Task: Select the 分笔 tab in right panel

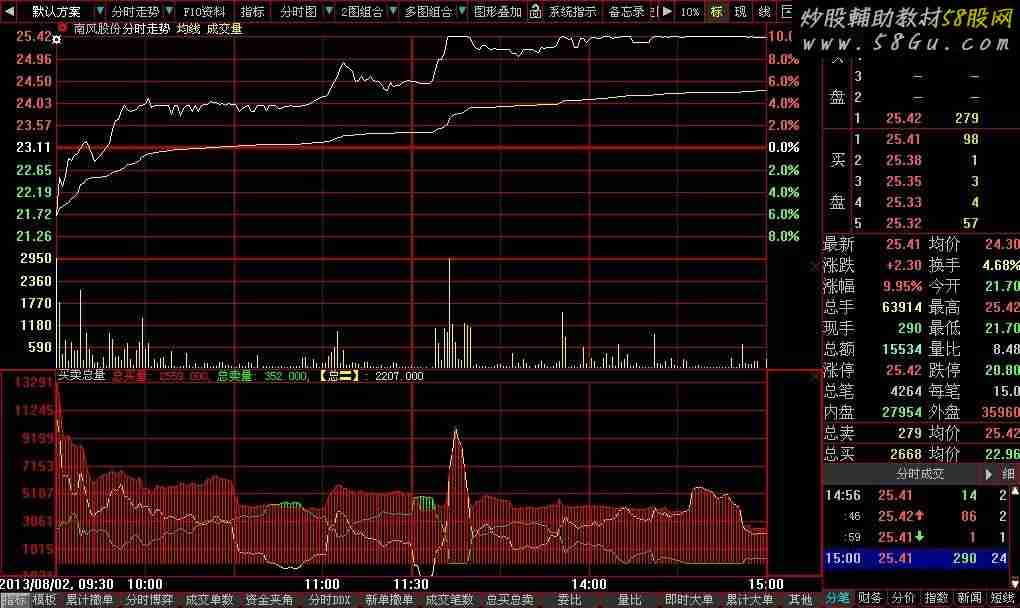Action: (838, 598)
